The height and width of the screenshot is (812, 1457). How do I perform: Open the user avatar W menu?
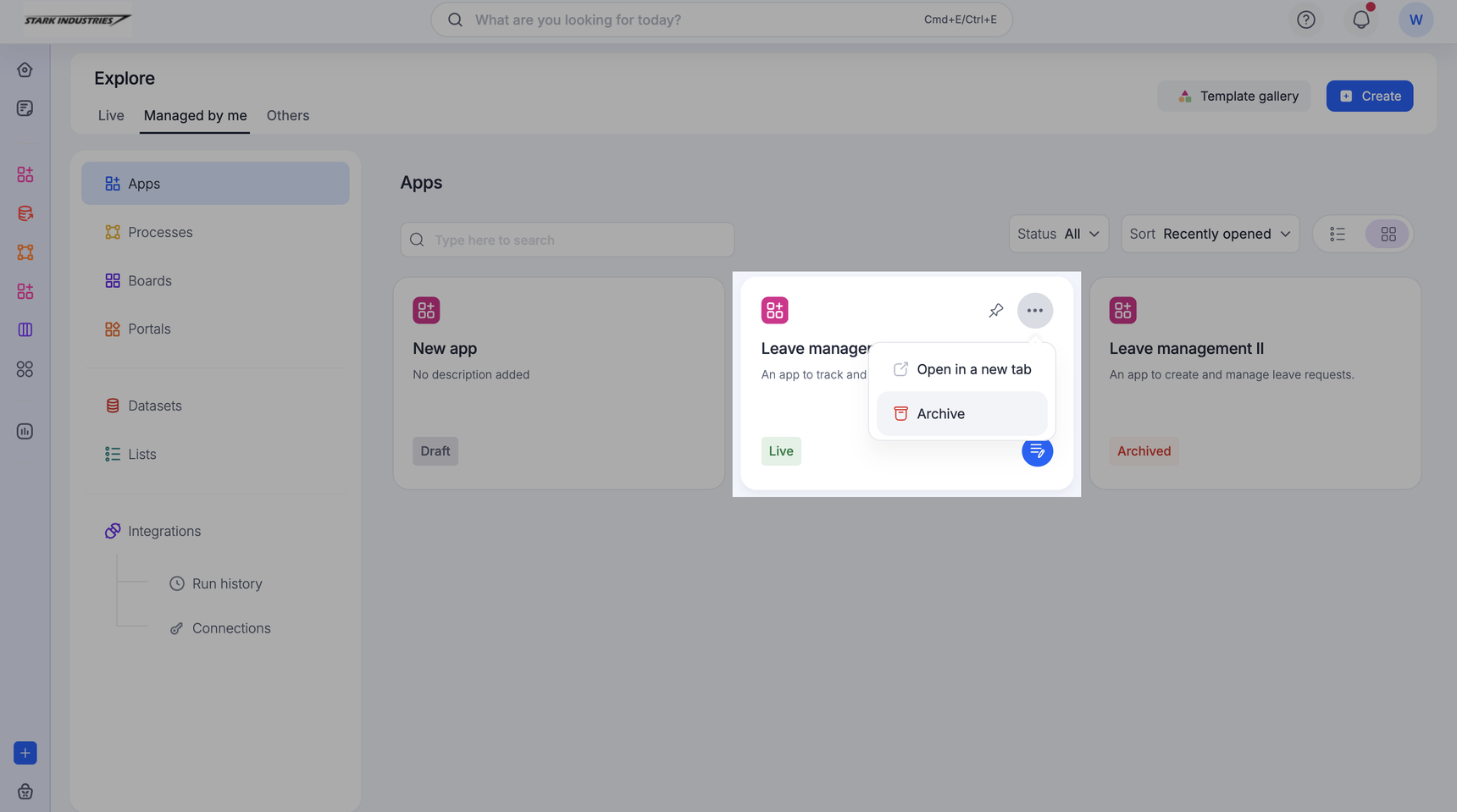(1415, 19)
